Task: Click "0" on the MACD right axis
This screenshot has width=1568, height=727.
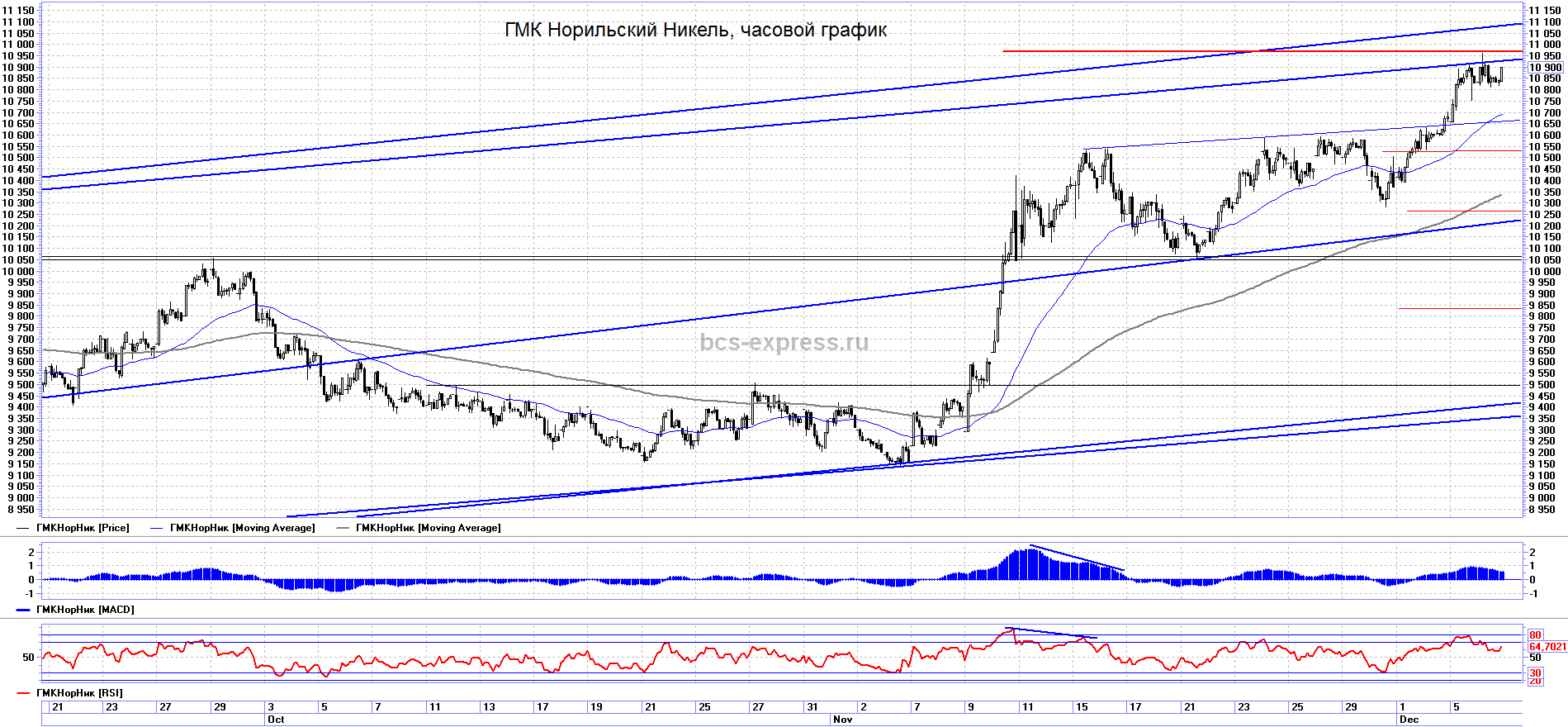Action: (x=1532, y=580)
